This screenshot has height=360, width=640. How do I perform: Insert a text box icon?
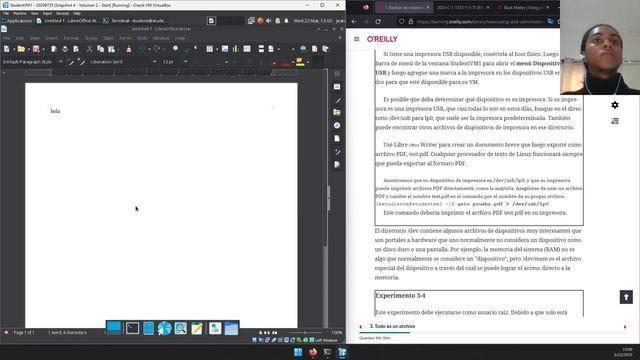click(247, 49)
